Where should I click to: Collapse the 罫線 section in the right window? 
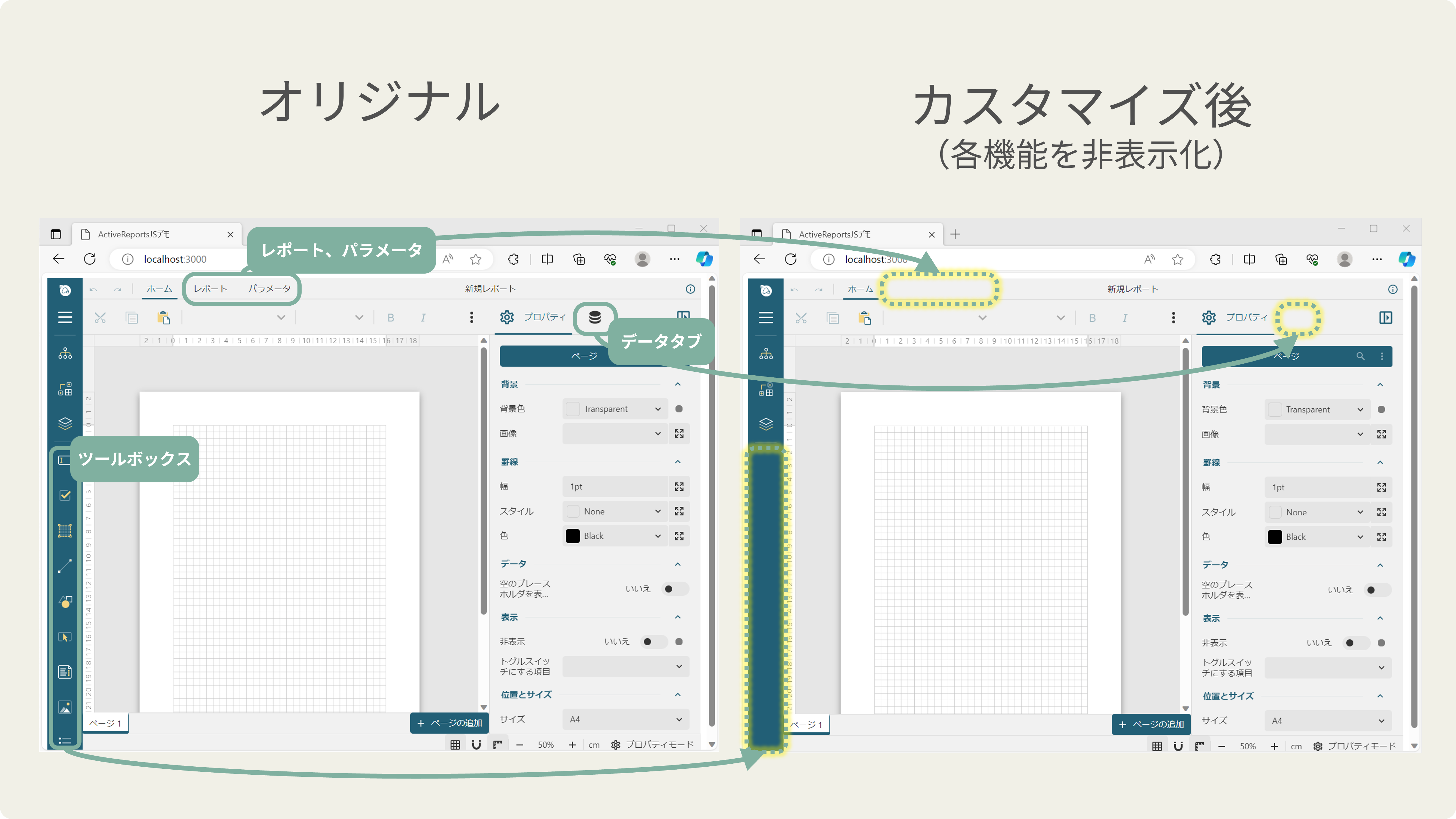tap(1380, 463)
